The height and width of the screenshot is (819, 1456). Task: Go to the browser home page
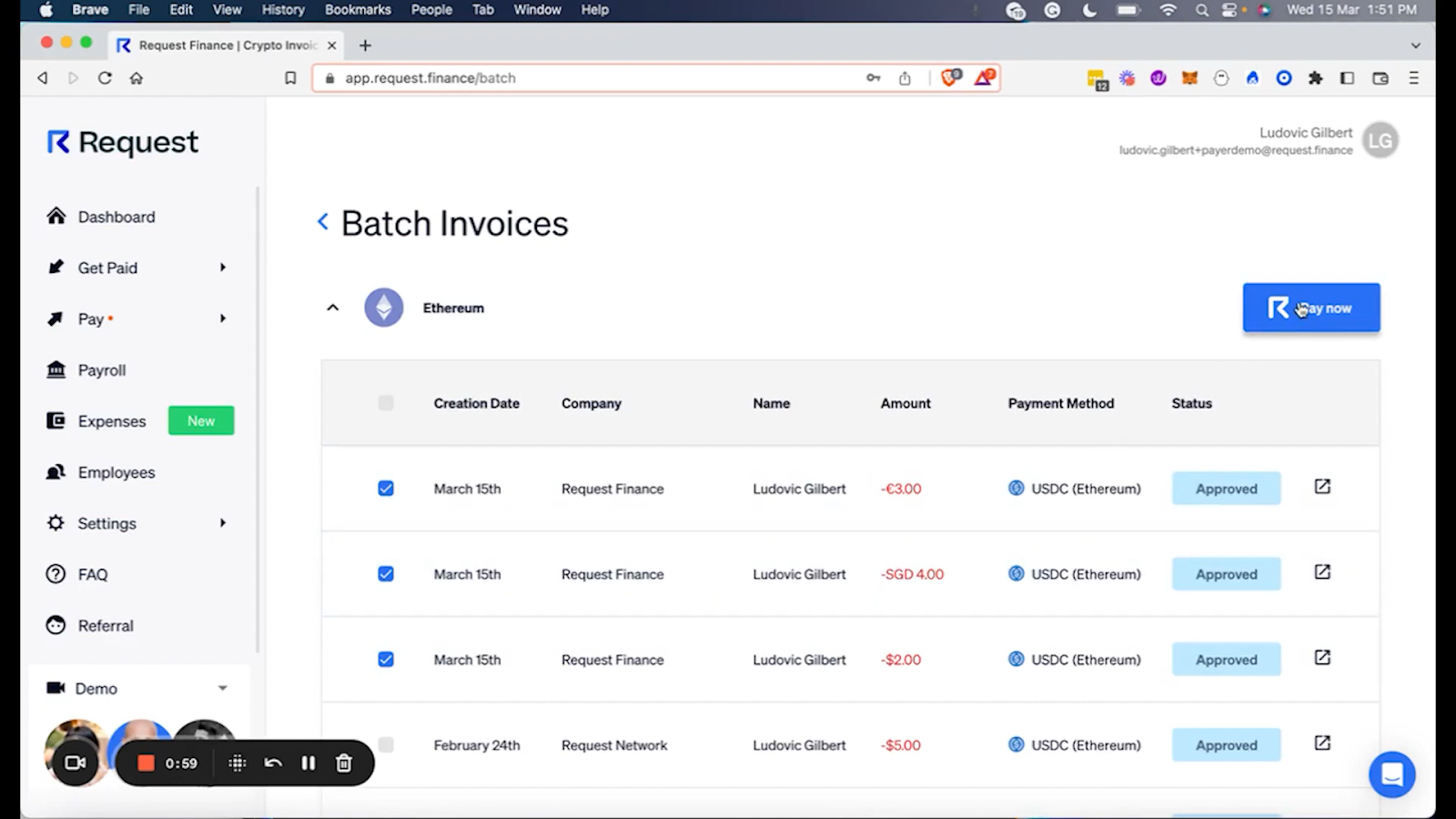136,78
